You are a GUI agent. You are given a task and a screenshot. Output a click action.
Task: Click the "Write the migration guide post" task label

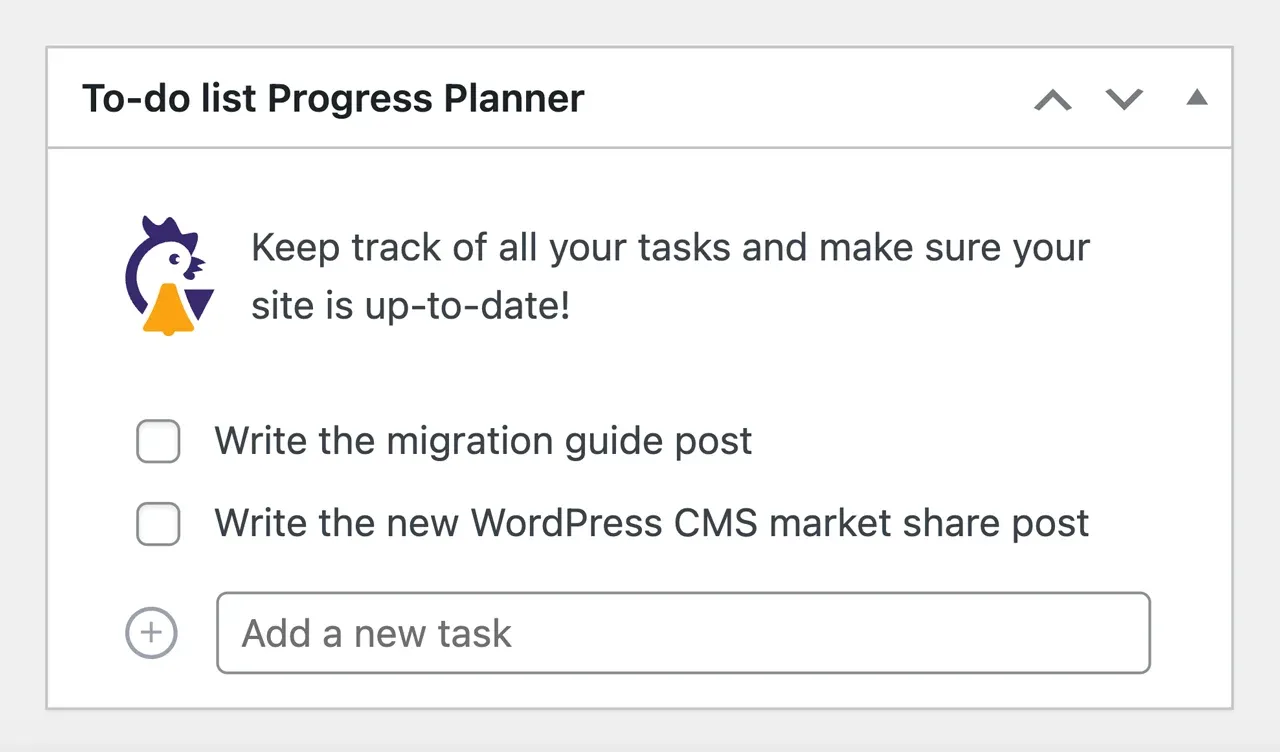[483, 441]
